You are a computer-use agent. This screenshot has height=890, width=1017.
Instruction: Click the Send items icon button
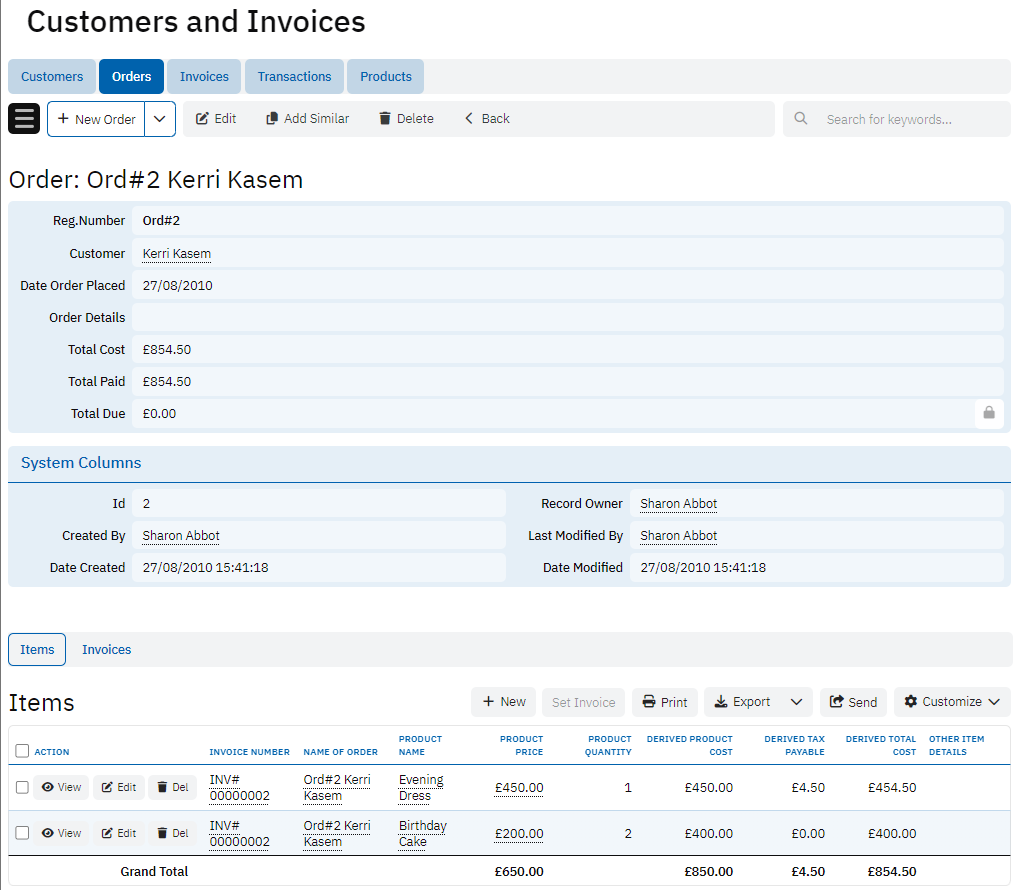click(x=837, y=702)
